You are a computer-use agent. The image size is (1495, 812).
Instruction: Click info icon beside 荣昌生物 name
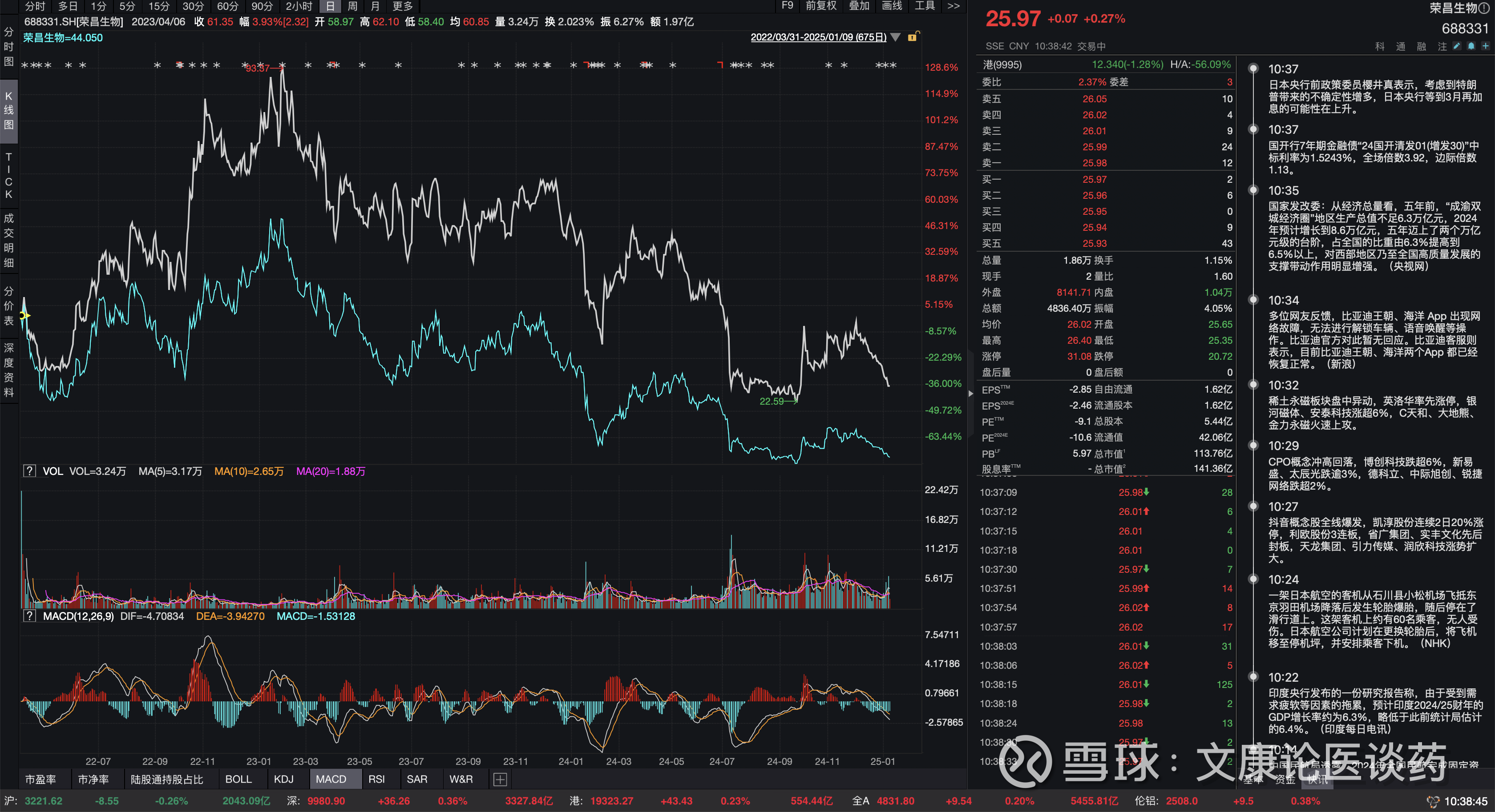1484,8
